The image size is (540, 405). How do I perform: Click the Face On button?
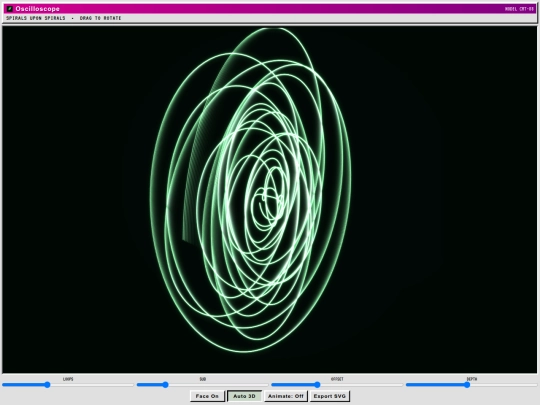tap(207, 396)
